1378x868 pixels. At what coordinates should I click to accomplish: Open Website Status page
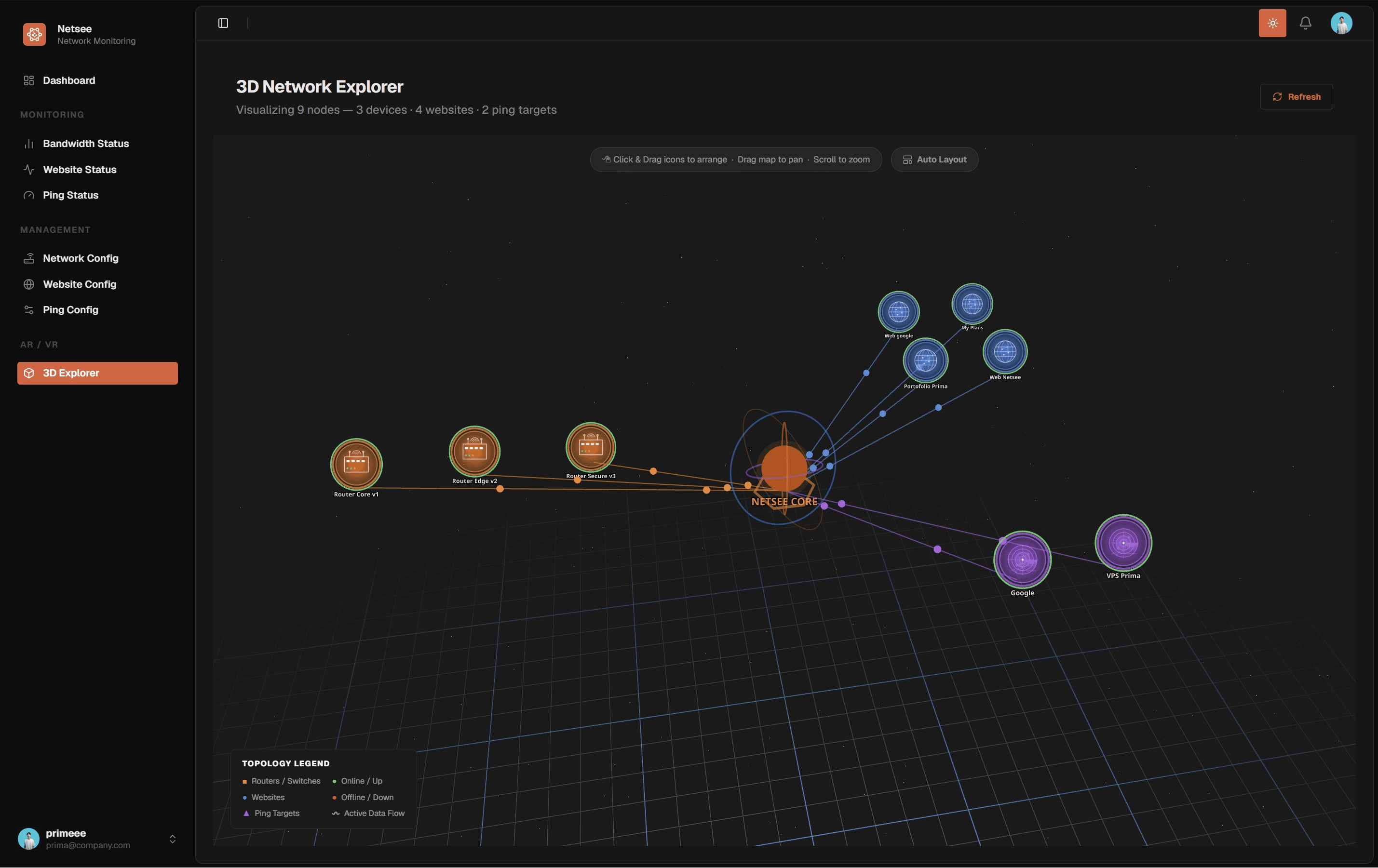point(97,169)
